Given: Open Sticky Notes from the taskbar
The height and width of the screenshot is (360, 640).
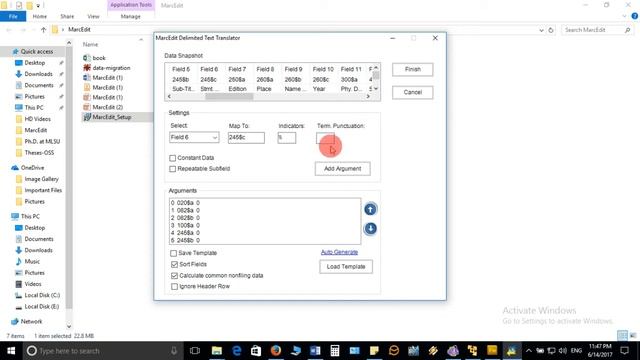Looking at the screenshot, I should 374,351.
